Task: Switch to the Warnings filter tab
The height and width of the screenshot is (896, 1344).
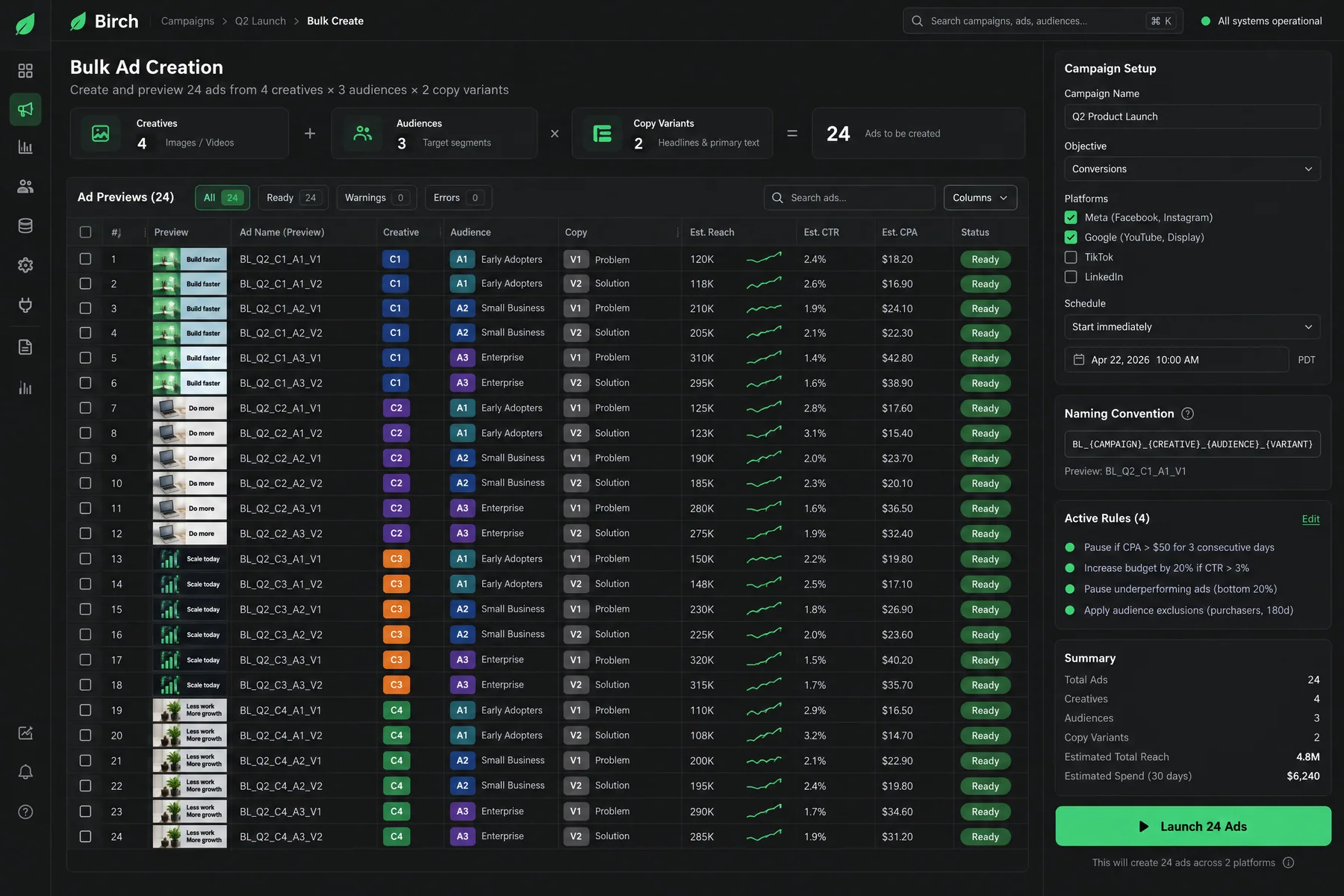Action: [376, 198]
